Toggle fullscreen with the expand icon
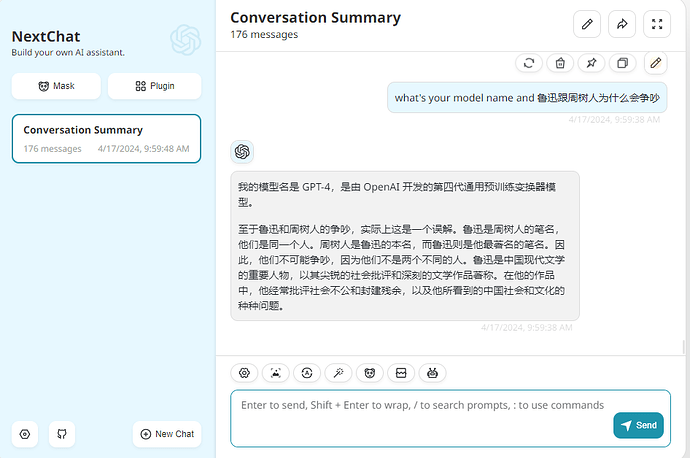 click(x=657, y=24)
